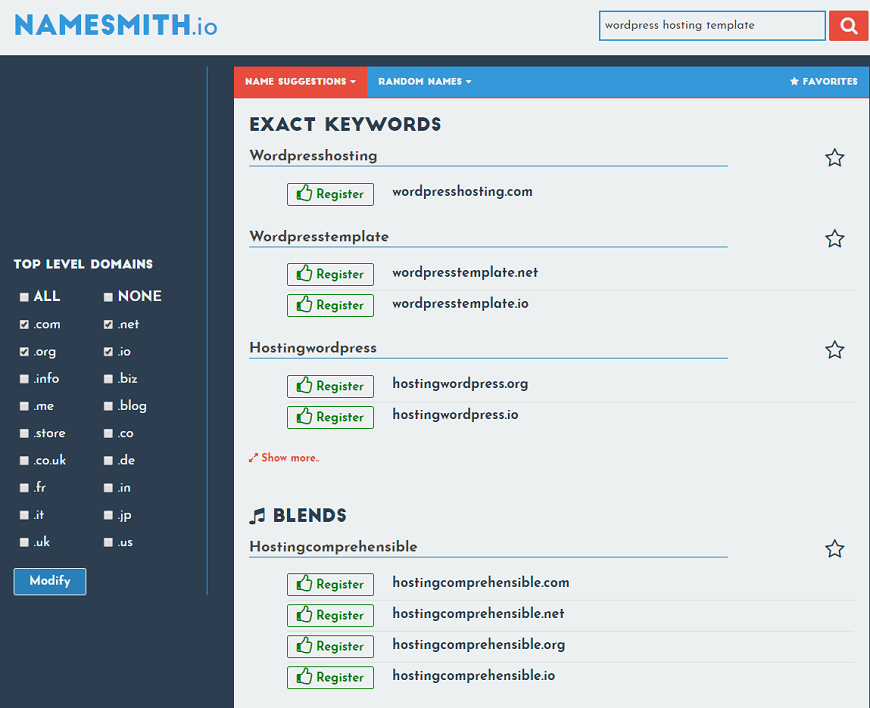The height and width of the screenshot is (708, 870).
Task: Open the hostingwordpress.org domain text
Action: click(460, 384)
